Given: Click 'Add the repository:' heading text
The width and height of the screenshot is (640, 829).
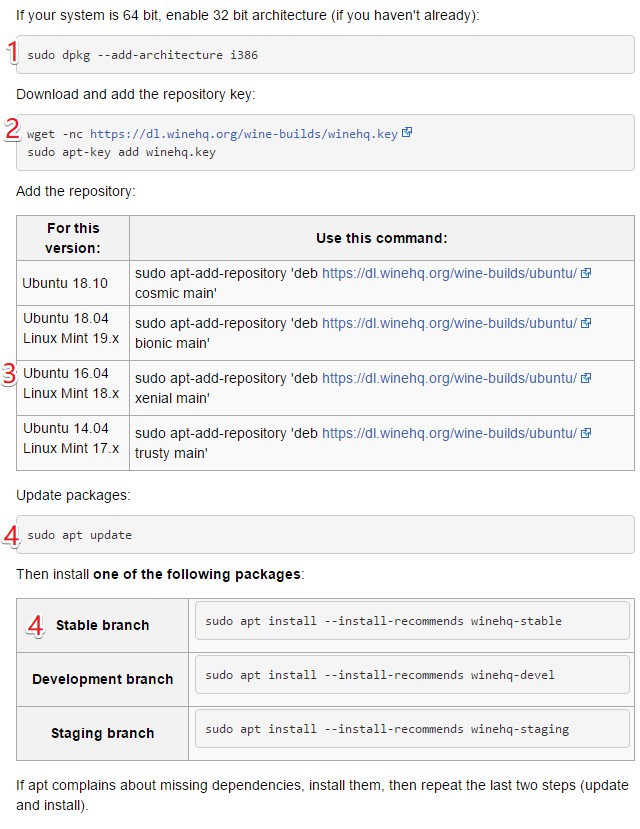Looking at the screenshot, I should pos(76,191).
